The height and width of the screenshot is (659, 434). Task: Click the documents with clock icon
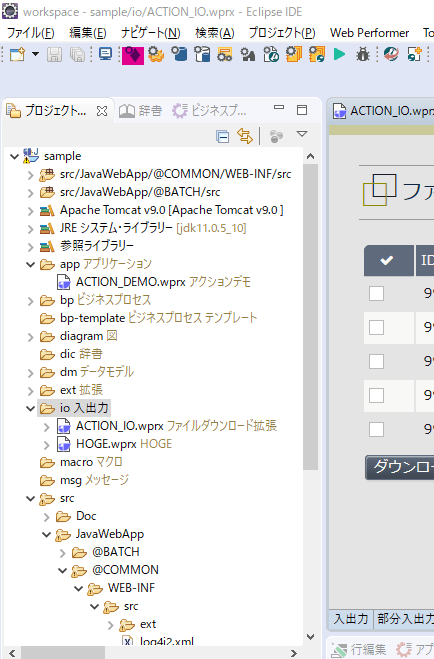tap(271, 55)
